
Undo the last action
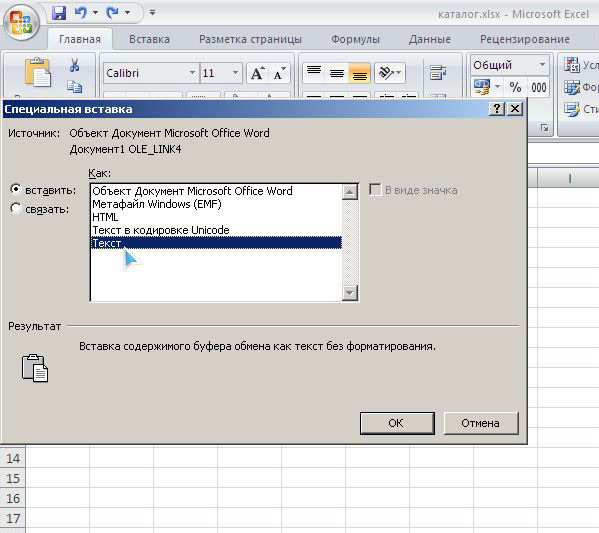pos(81,13)
